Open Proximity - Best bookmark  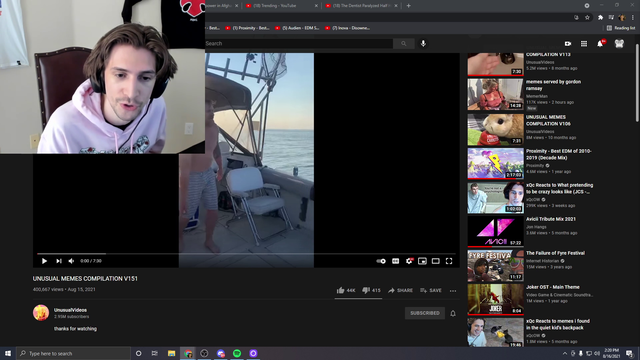coord(247,28)
